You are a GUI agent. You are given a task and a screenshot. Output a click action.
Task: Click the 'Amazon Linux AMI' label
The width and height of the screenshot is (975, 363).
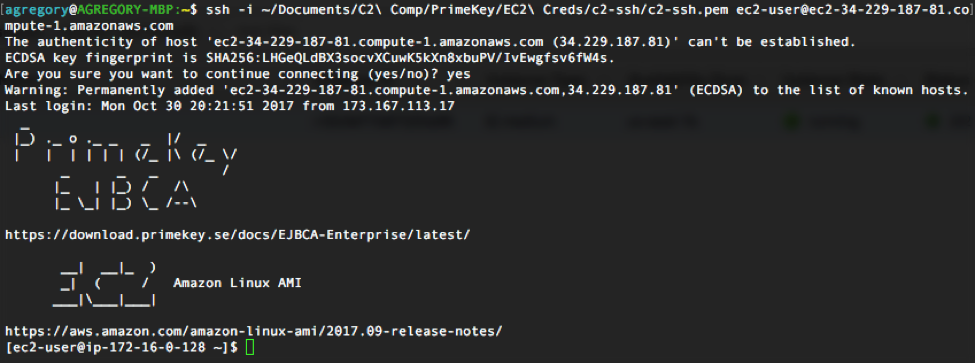(238, 283)
